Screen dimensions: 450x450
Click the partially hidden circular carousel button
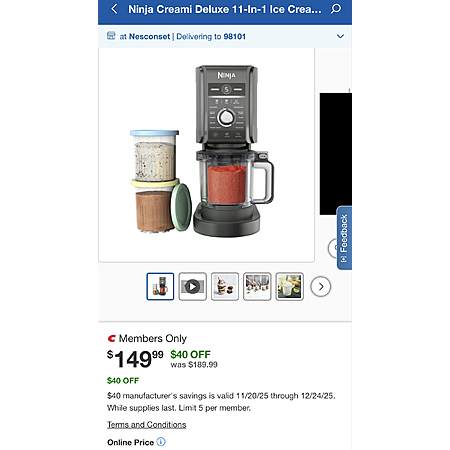(332, 248)
